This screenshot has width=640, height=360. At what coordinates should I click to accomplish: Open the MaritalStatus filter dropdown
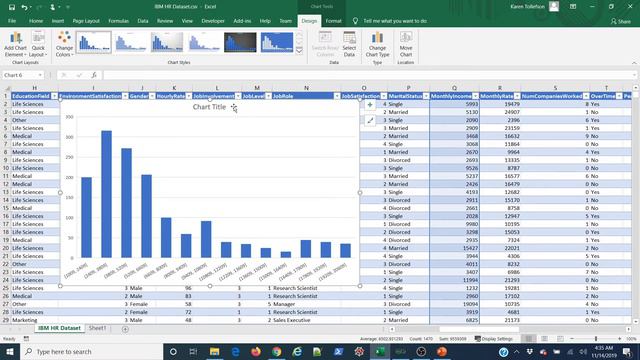pyautogui.click(x=426, y=96)
